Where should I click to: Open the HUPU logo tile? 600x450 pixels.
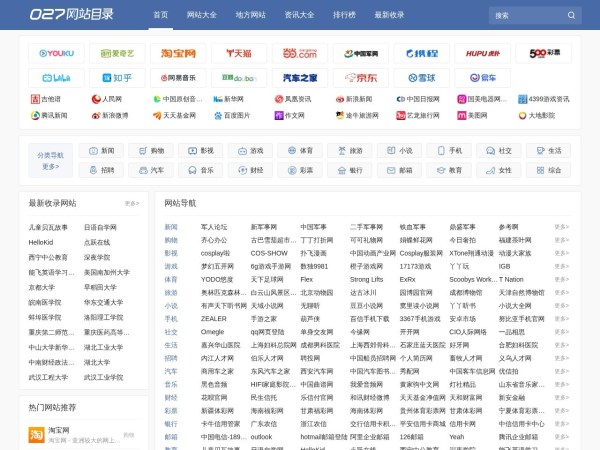(483, 53)
